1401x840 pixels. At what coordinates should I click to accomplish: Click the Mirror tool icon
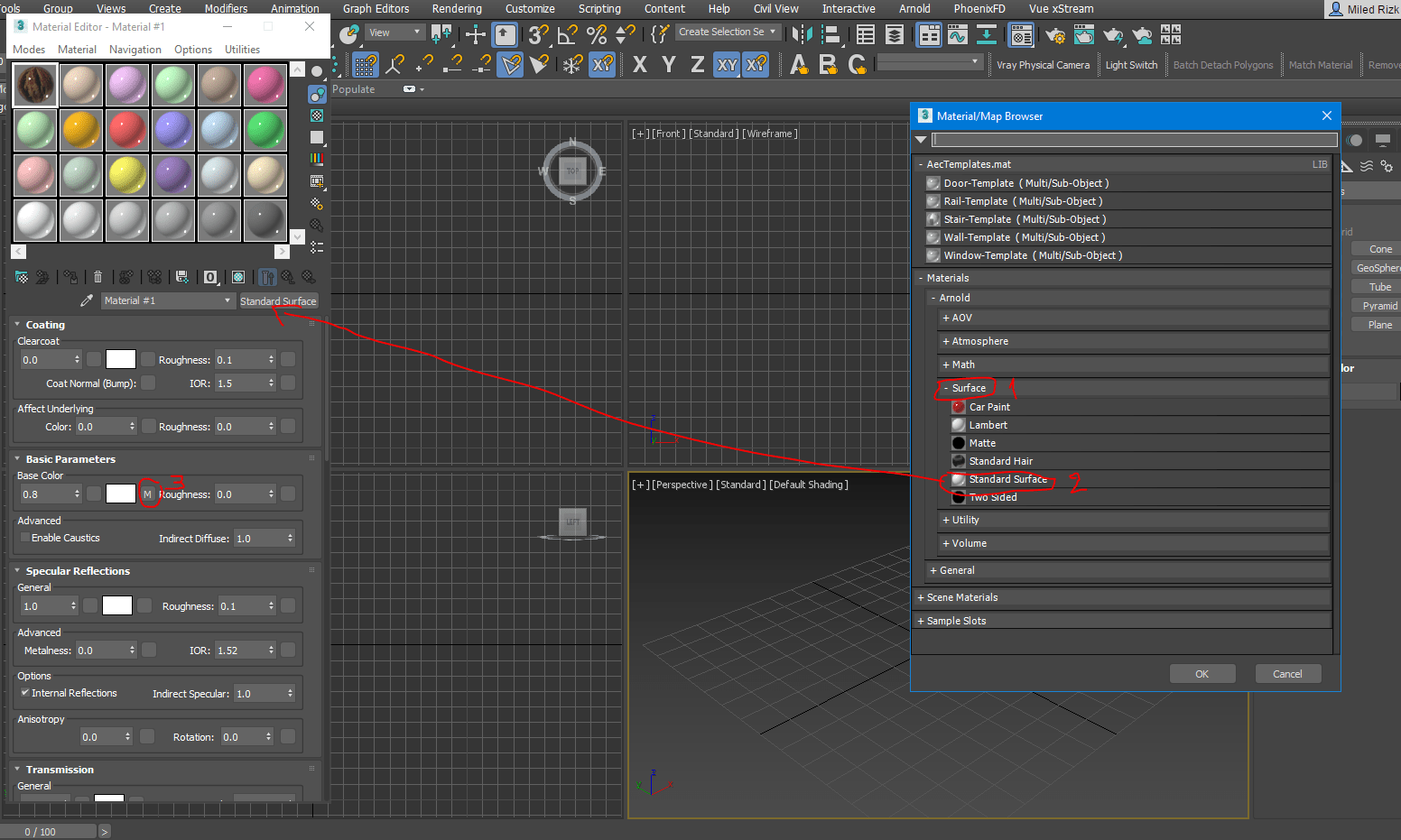point(801,35)
